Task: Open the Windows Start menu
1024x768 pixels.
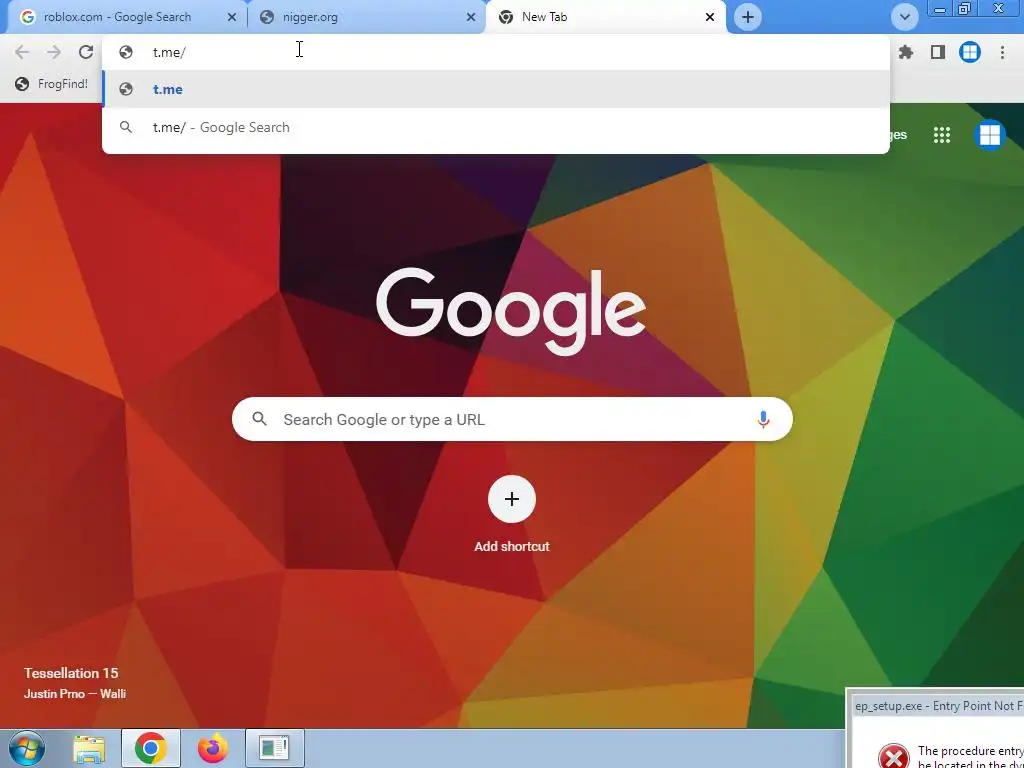Action: click(x=27, y=748)
